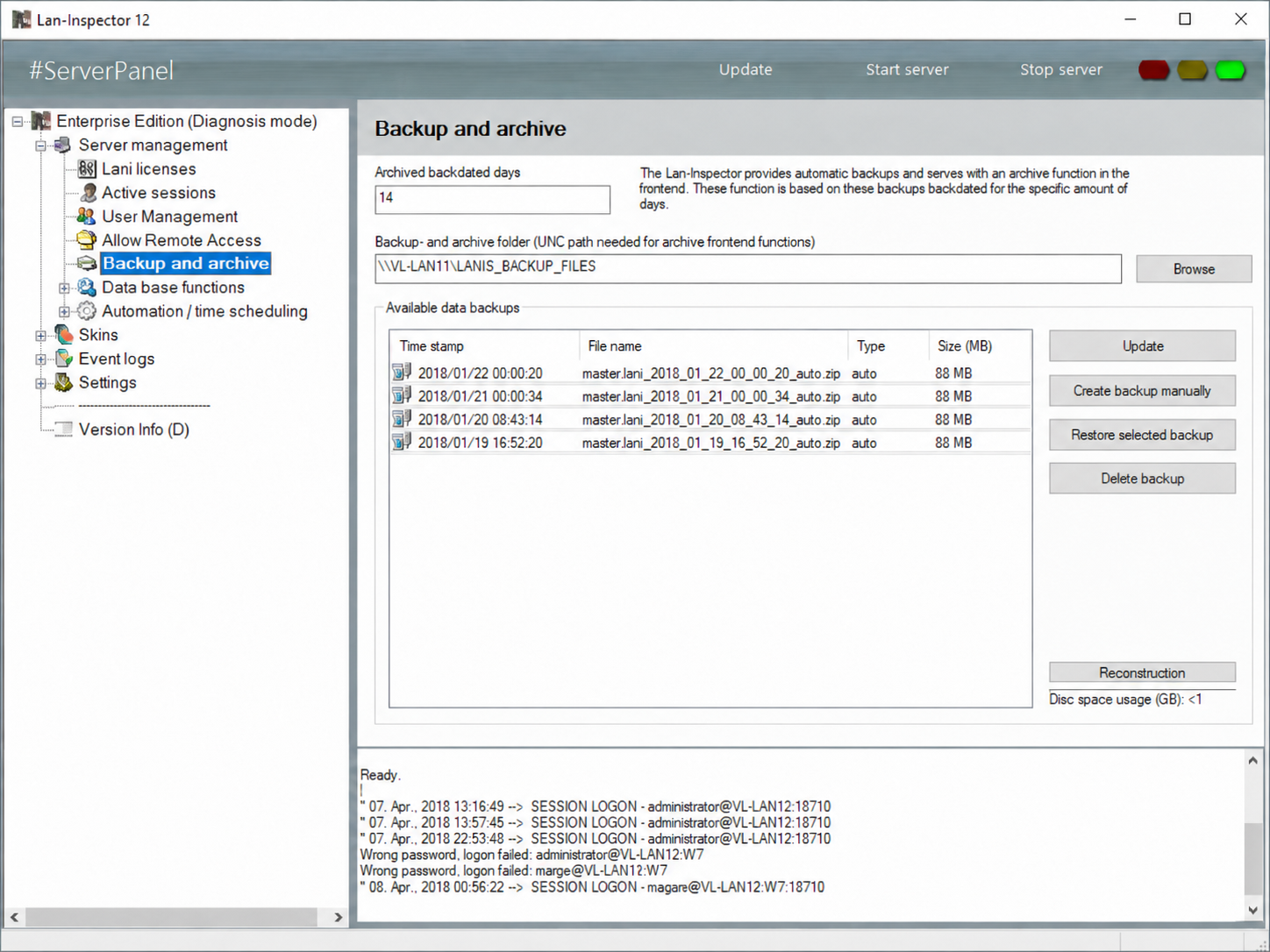Expand the Event logs tree node
The width and height of the screenshot is (1270, 952).
pyautogui.click(x=40, y=359)
